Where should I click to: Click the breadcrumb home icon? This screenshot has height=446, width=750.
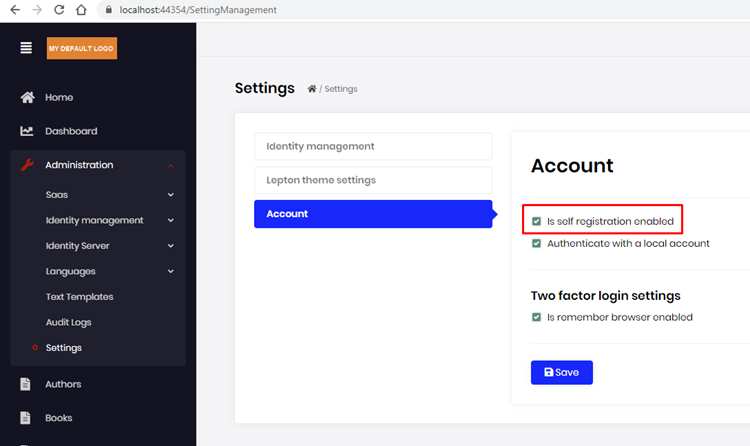[312, 89]
